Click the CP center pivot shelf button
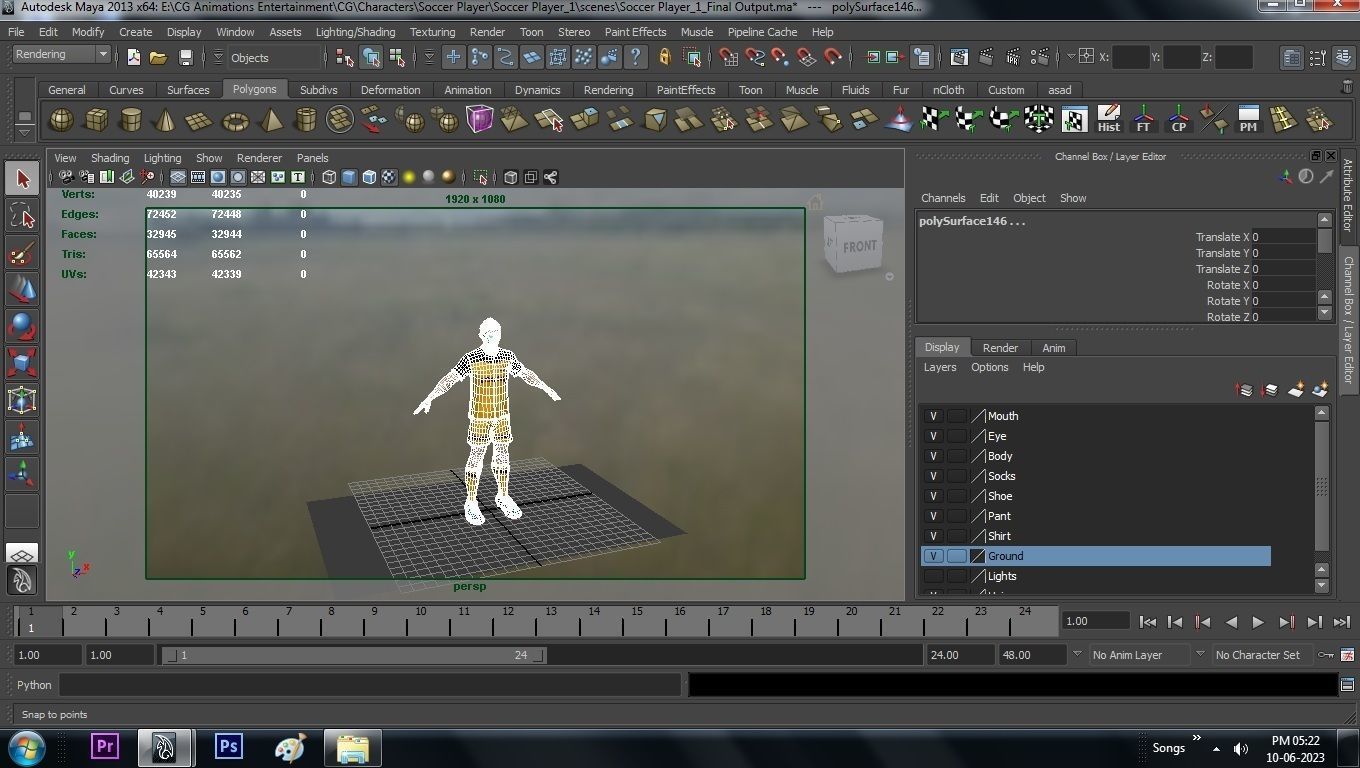The image size is (1360, 768). (1179, 120)
